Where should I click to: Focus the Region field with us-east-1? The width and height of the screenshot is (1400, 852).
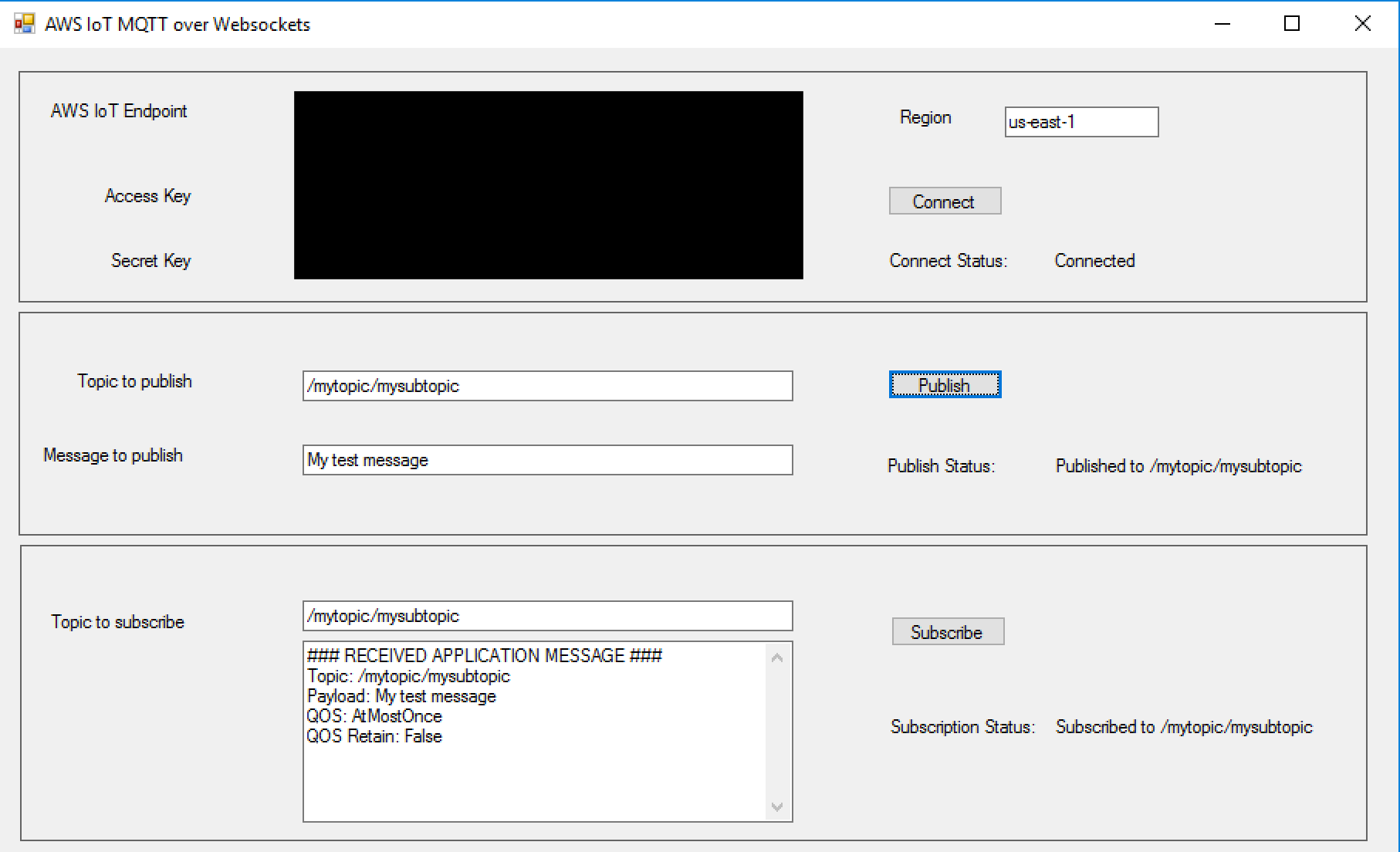[x=1081, y=122]
